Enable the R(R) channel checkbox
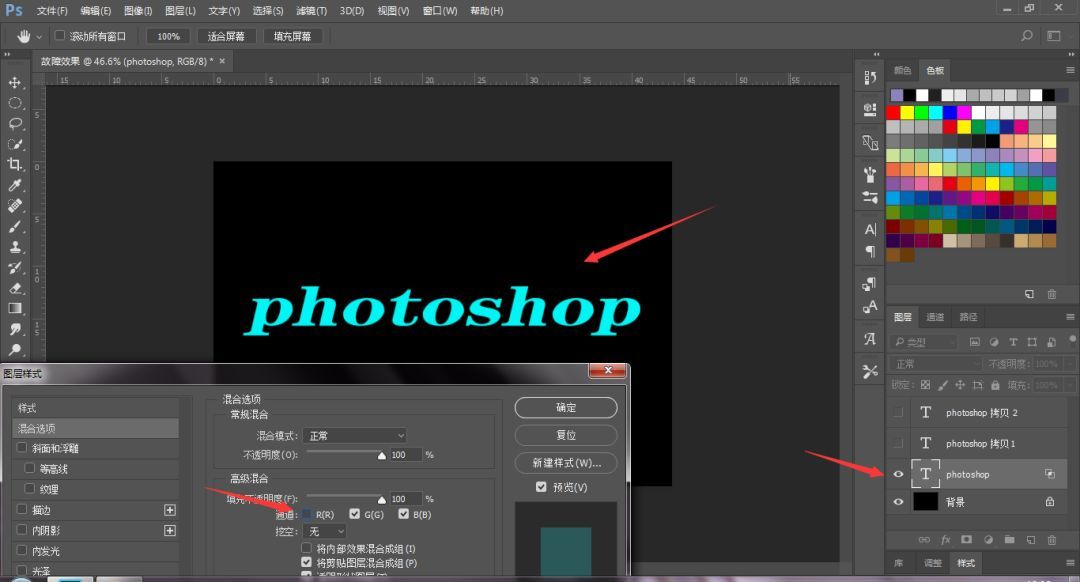 (x=307, y=515)
